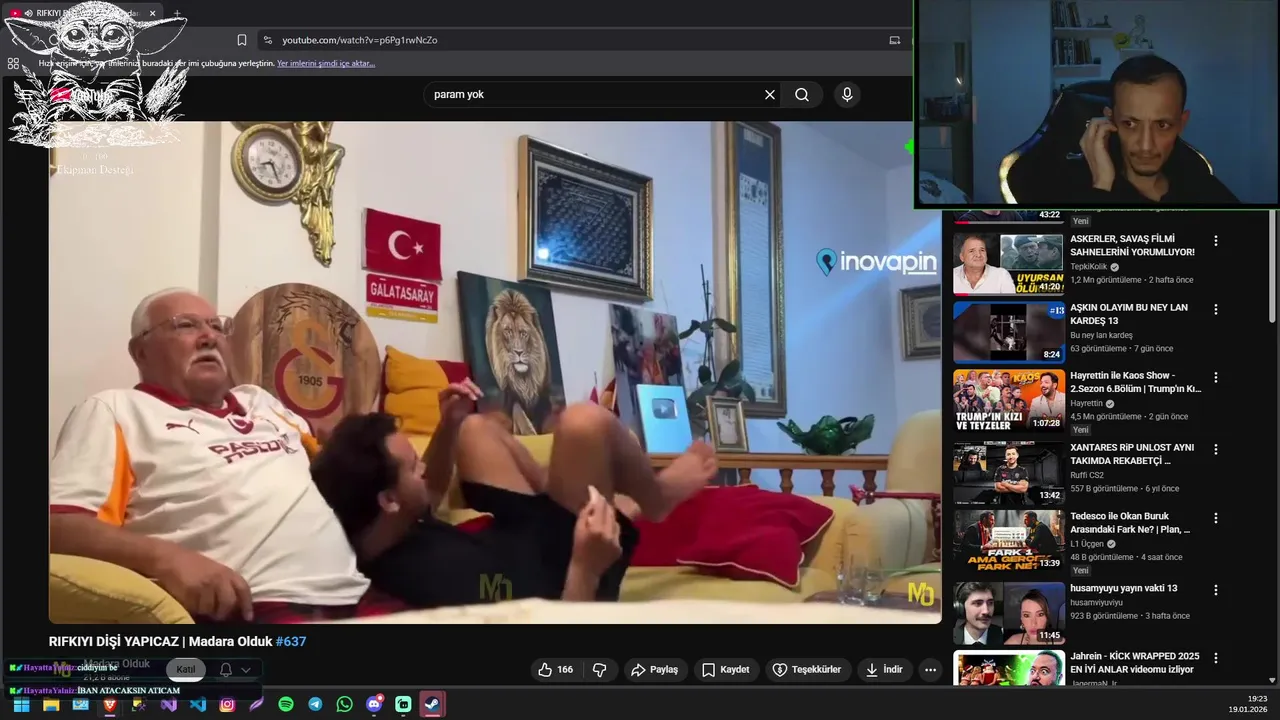Open Hayrettin ile Kaos Show video title
The height and width of the screenshot is (720, 1280).
[x=1136, y=382]
